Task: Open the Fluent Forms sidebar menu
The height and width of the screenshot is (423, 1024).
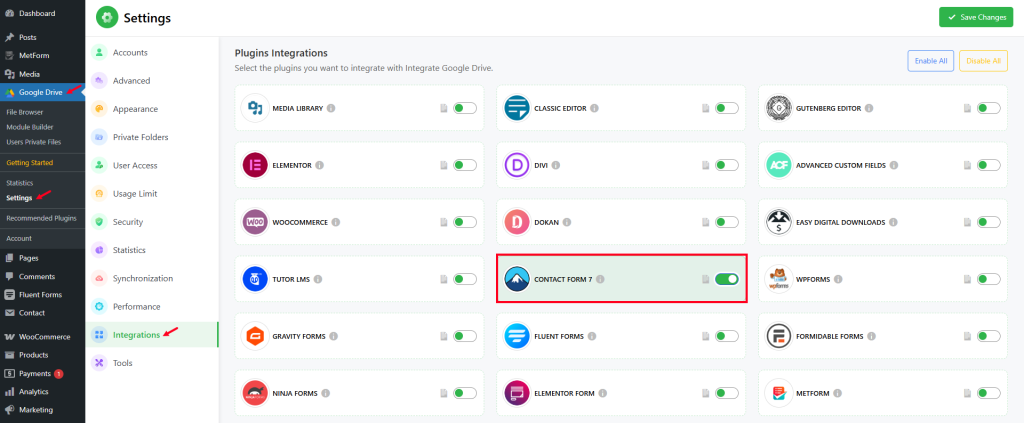Action: tap(42, 294)
